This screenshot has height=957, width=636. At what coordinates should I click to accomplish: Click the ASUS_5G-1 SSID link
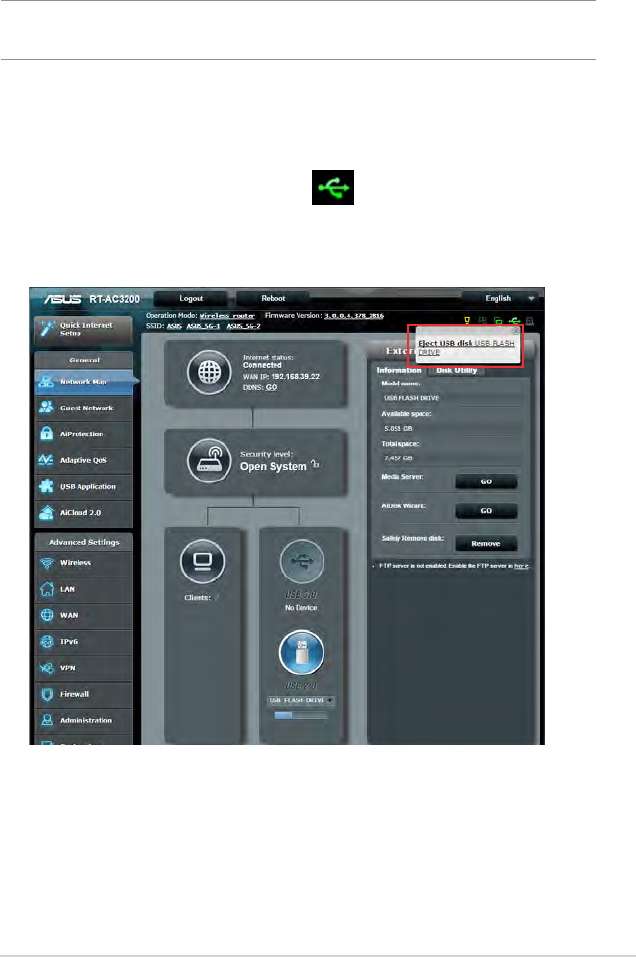pos(203,326)
